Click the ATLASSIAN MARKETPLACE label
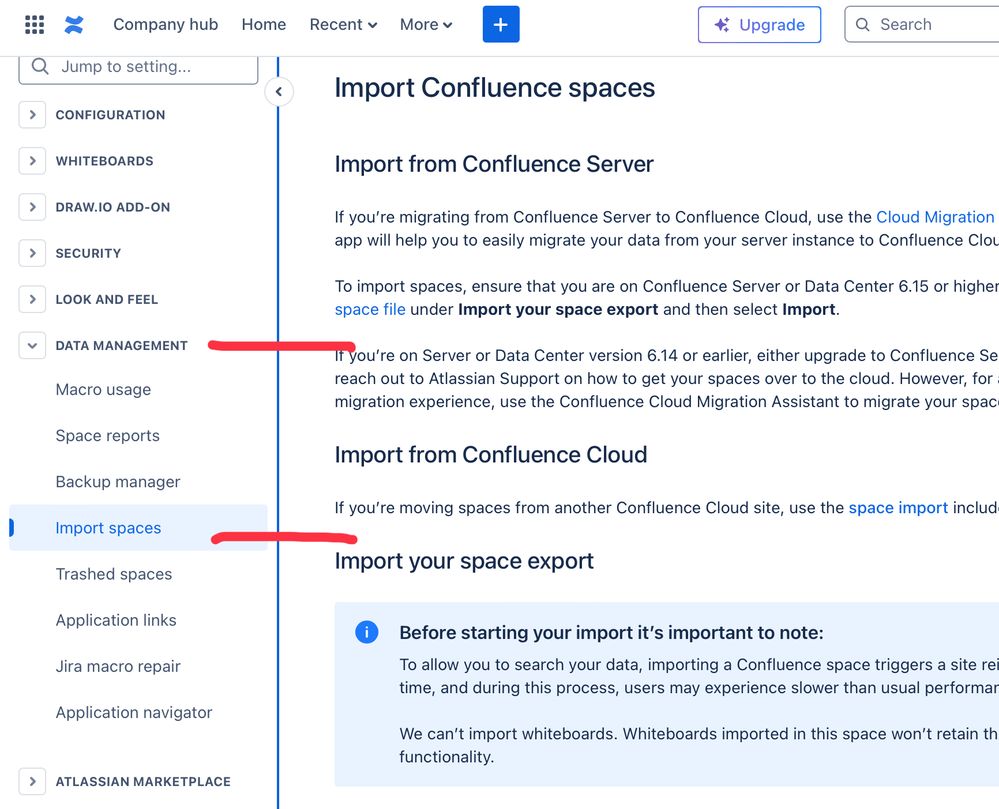 tap(143, 782)
